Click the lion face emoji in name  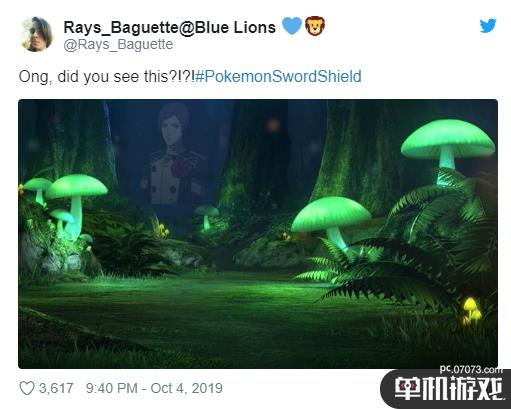[315, 26]
